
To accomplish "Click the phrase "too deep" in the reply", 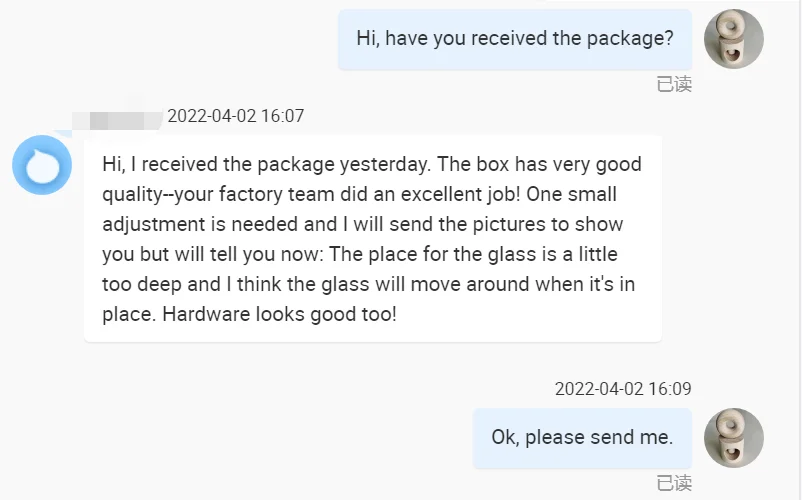I will click(140, 284).
